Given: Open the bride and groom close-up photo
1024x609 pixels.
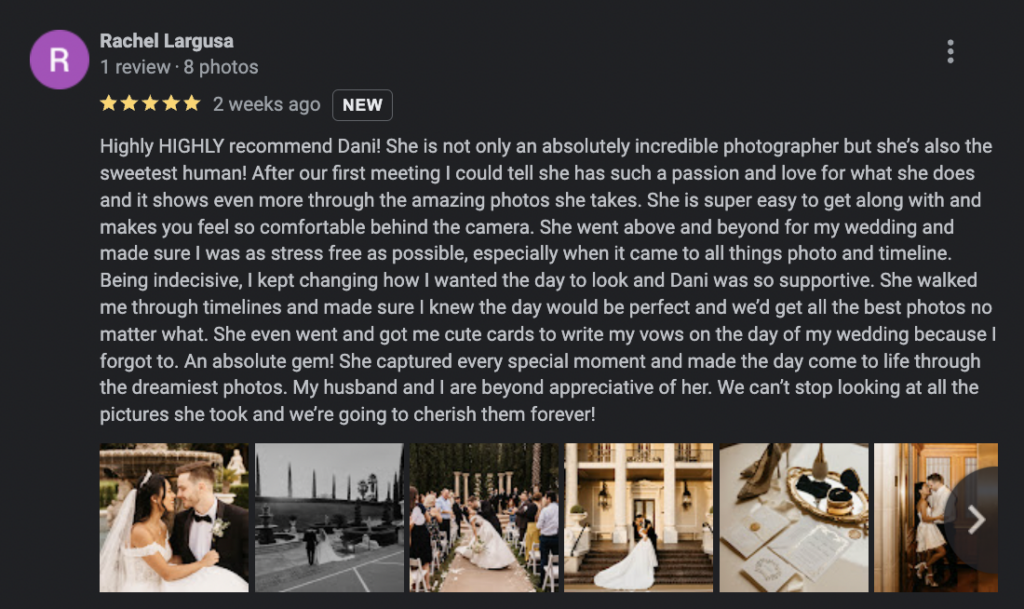Looking at the screenshot, I should coord(174,518).
